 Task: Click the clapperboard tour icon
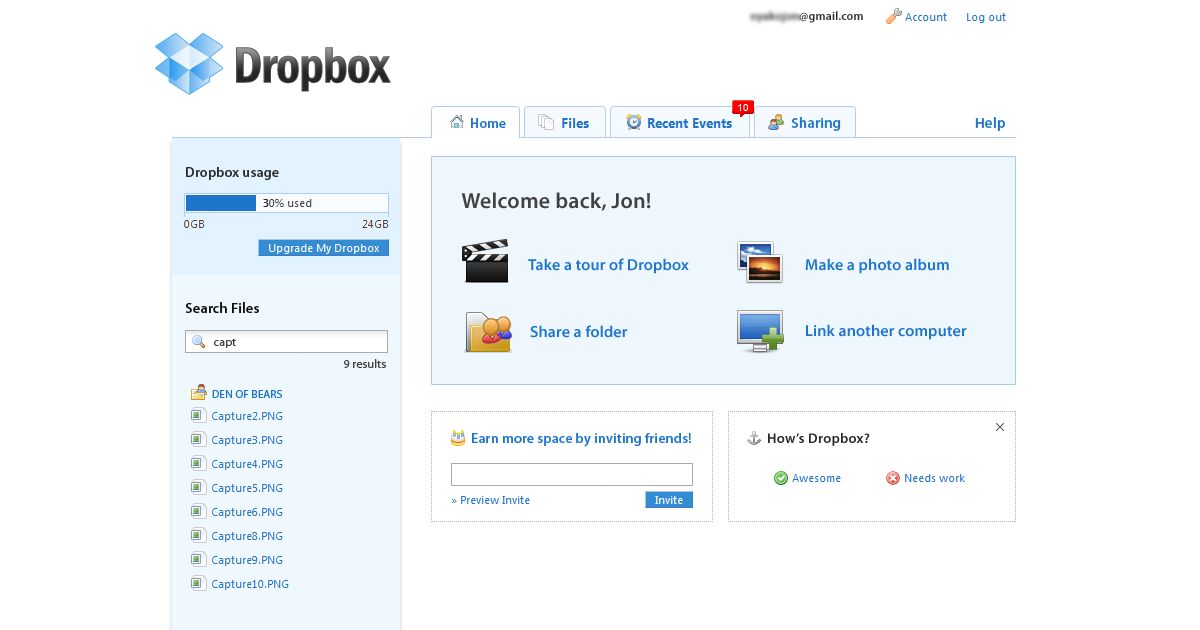485,262
